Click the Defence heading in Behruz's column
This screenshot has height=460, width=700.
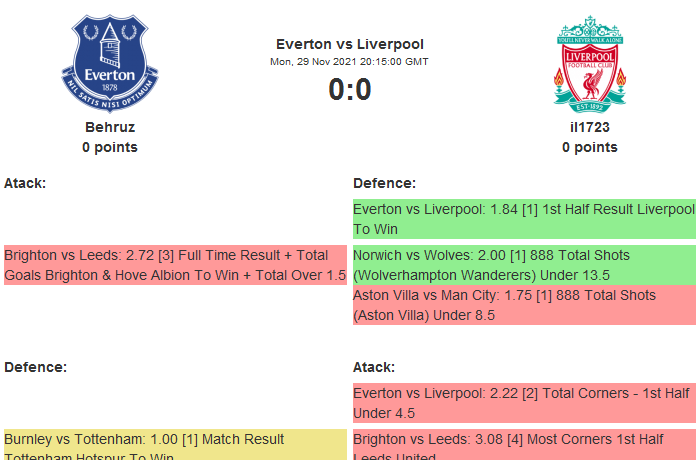tap(35, 367)
